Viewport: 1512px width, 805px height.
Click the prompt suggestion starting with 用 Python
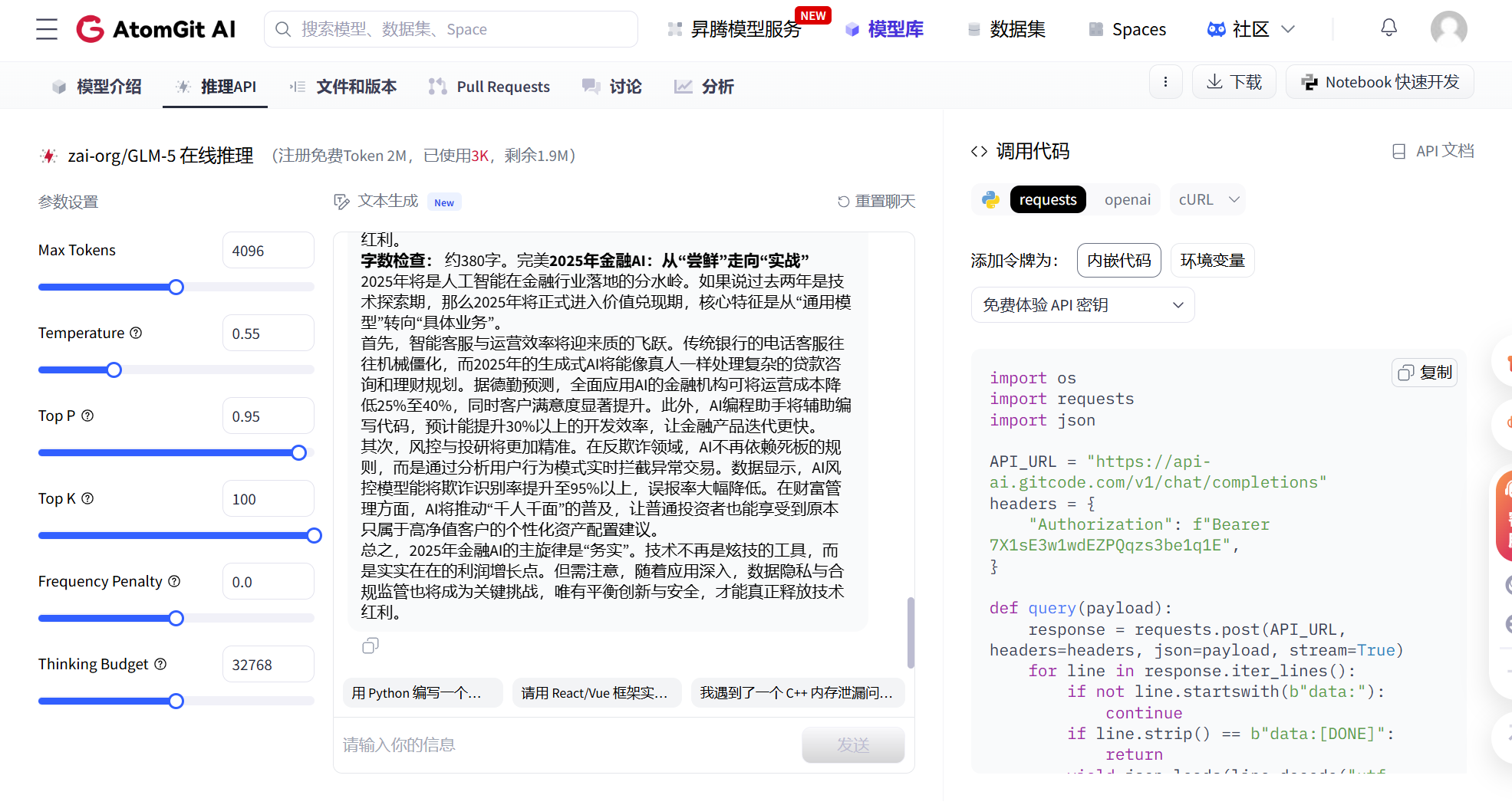[423, 692]
